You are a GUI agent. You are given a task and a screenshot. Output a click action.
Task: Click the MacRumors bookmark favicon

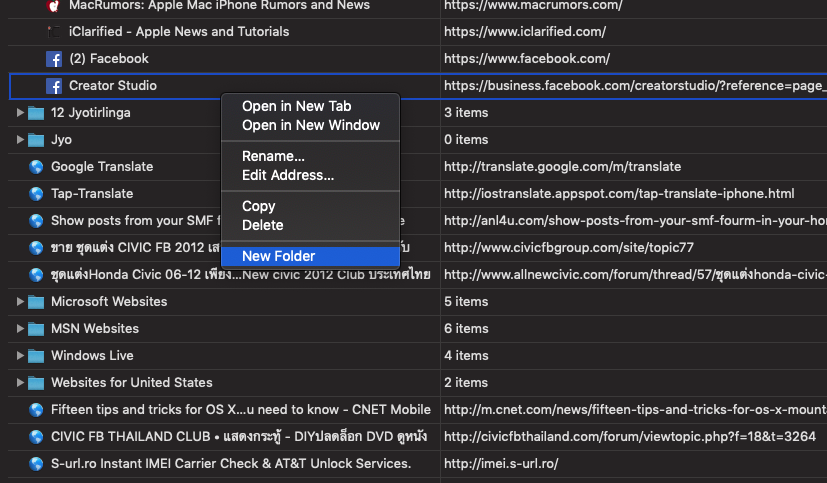click(x=54, y=5)
